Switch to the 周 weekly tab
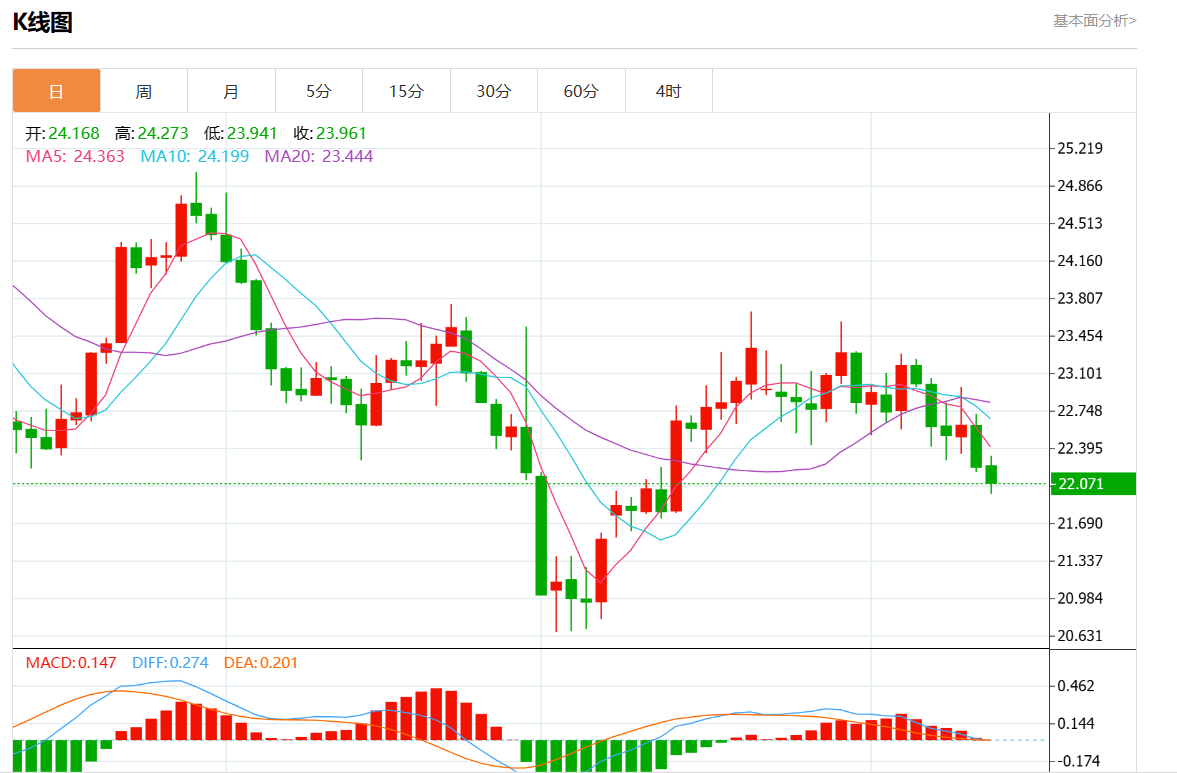The width and height of the screenshot is (1177, 773). pyautogui.click(x=143, y=91)
